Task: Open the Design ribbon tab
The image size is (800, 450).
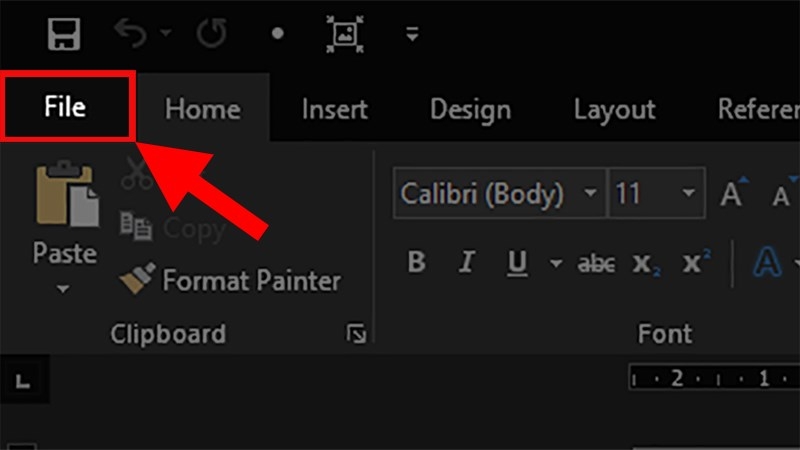Action: (470, 109)
